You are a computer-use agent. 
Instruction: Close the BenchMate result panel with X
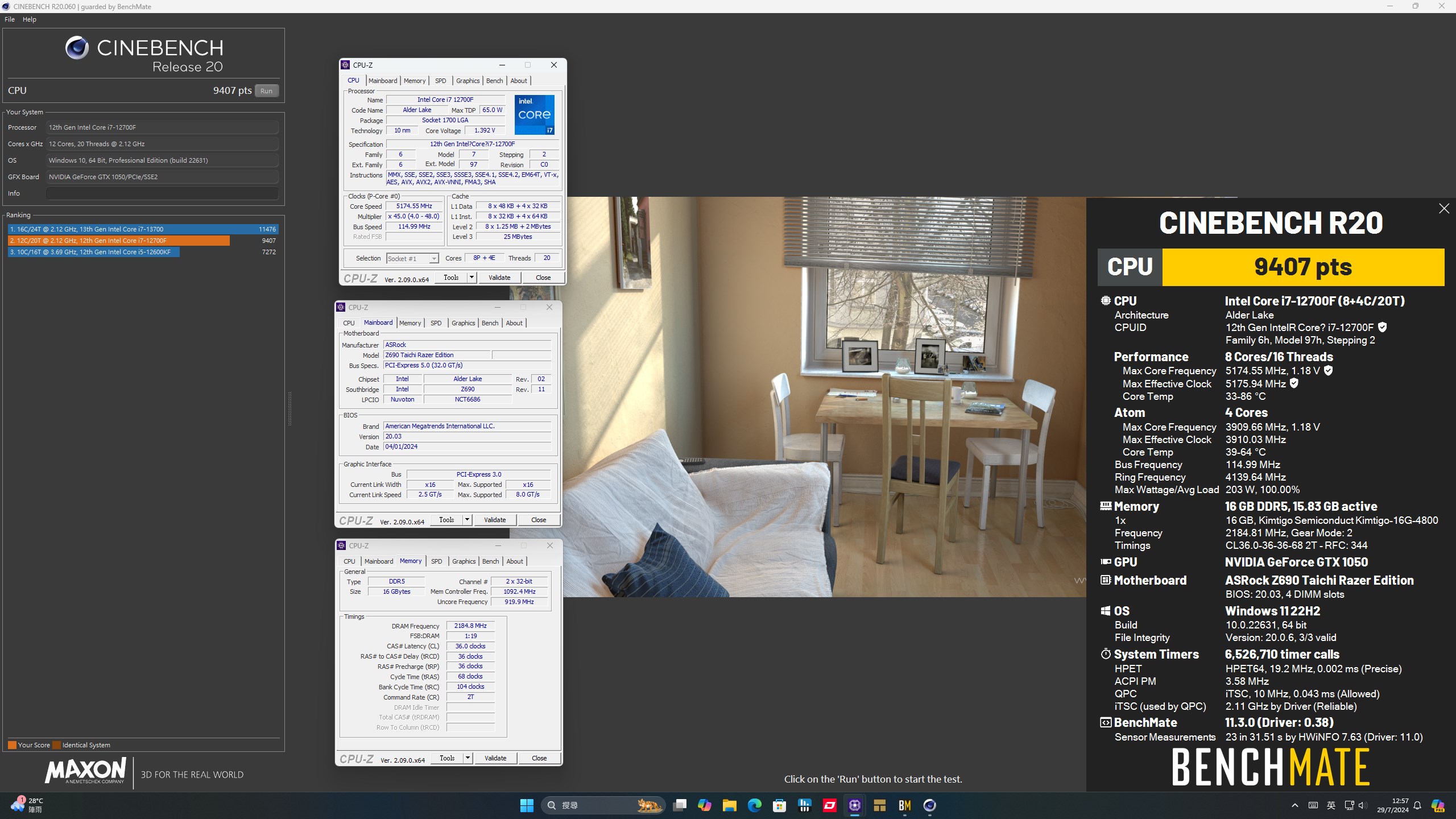1444,209
